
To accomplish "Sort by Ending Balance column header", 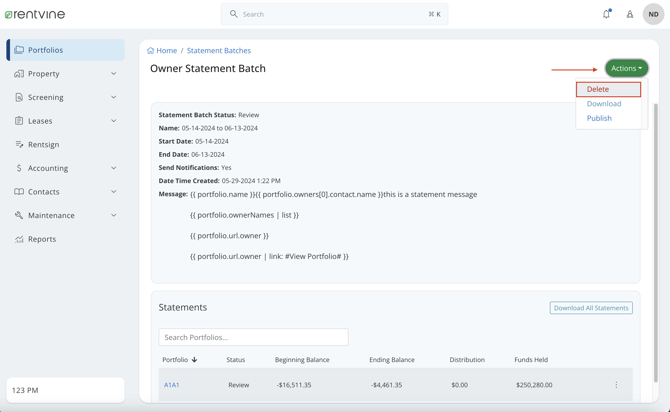I will point(392,359).
